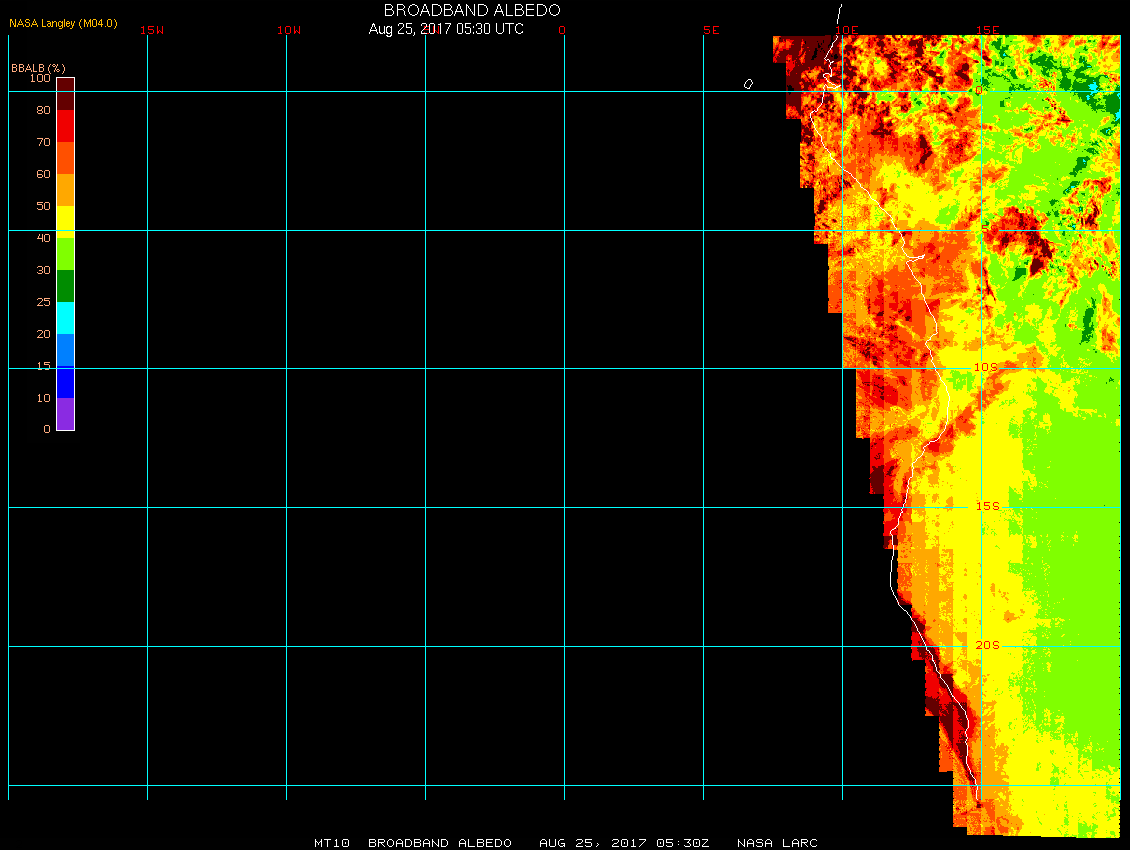Click the NASA Langley (M04.0) label

(x=63, y=23)
